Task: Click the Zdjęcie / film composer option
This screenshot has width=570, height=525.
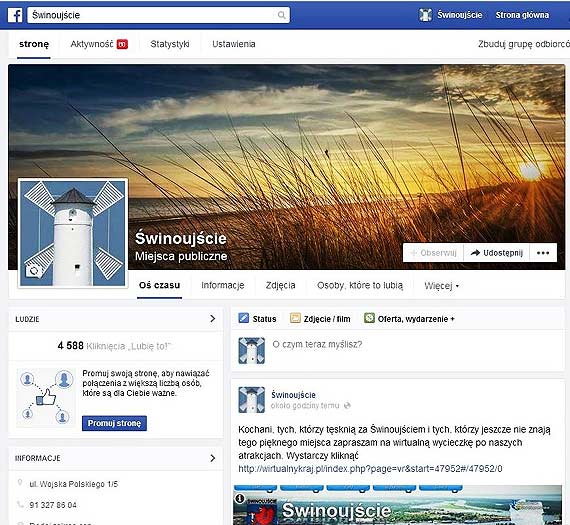Action: [320, 318]
